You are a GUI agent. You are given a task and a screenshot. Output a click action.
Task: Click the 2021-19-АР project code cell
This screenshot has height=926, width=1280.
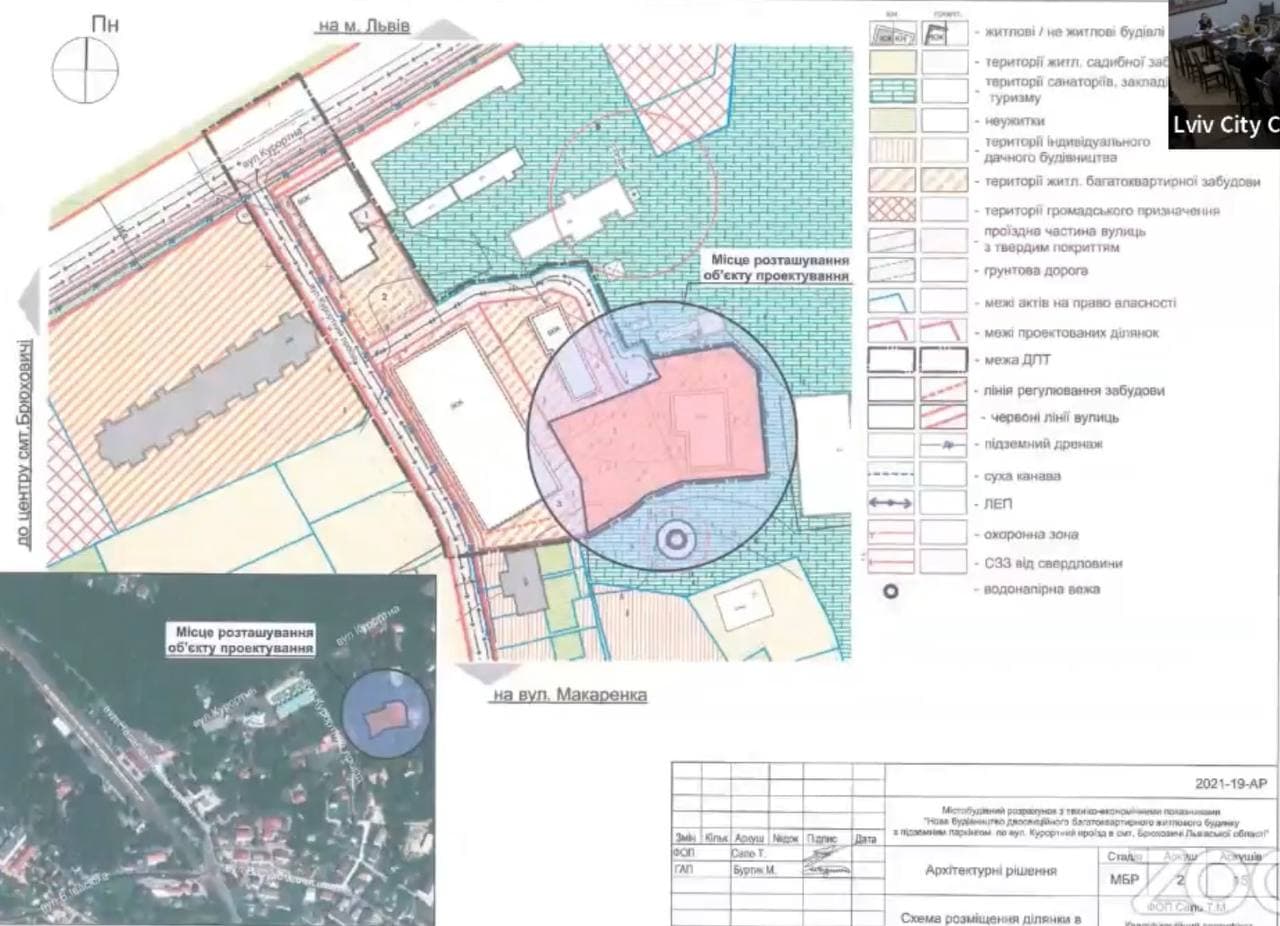pos(1229,784)
